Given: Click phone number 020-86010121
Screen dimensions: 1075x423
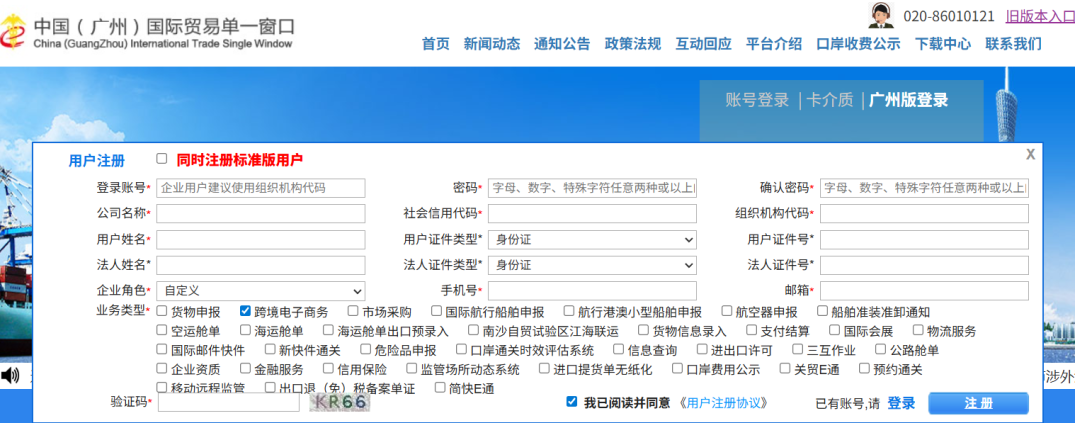Looking at the screenshot, I should (949, 16).
